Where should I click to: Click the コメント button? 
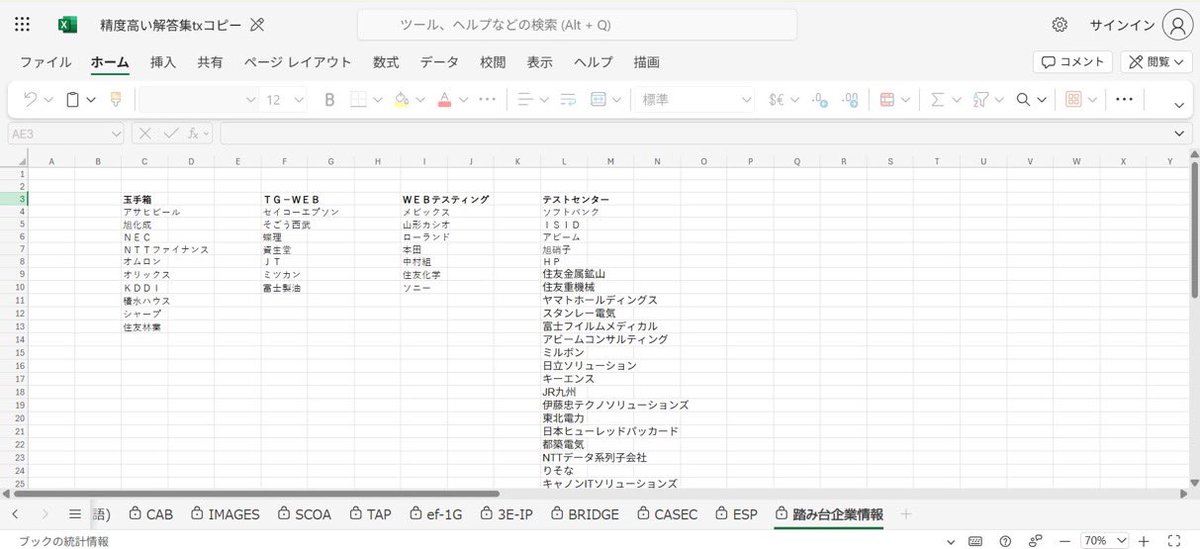[1073, 62]
